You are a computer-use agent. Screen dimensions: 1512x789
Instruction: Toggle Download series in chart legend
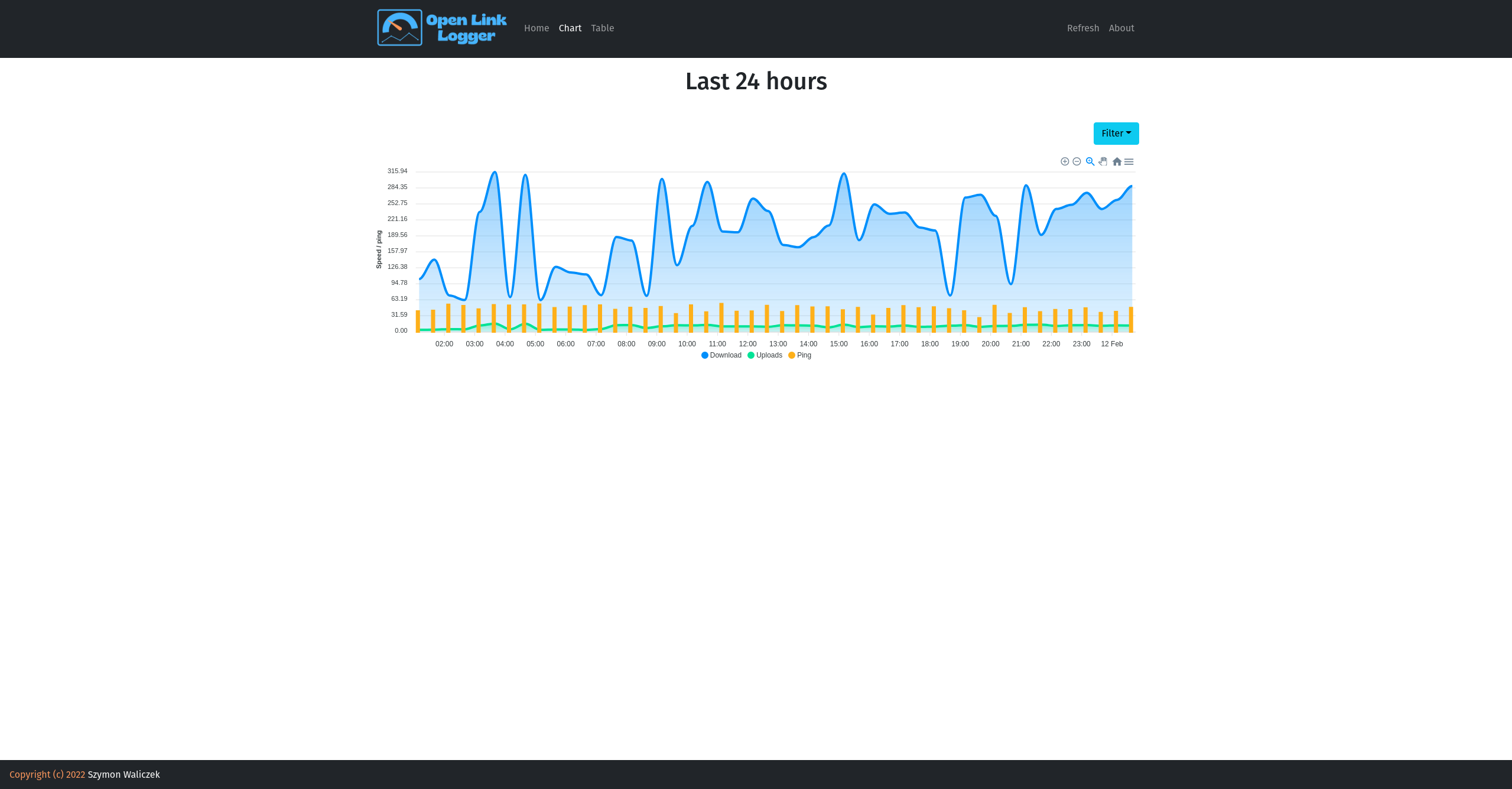(725, 355)
